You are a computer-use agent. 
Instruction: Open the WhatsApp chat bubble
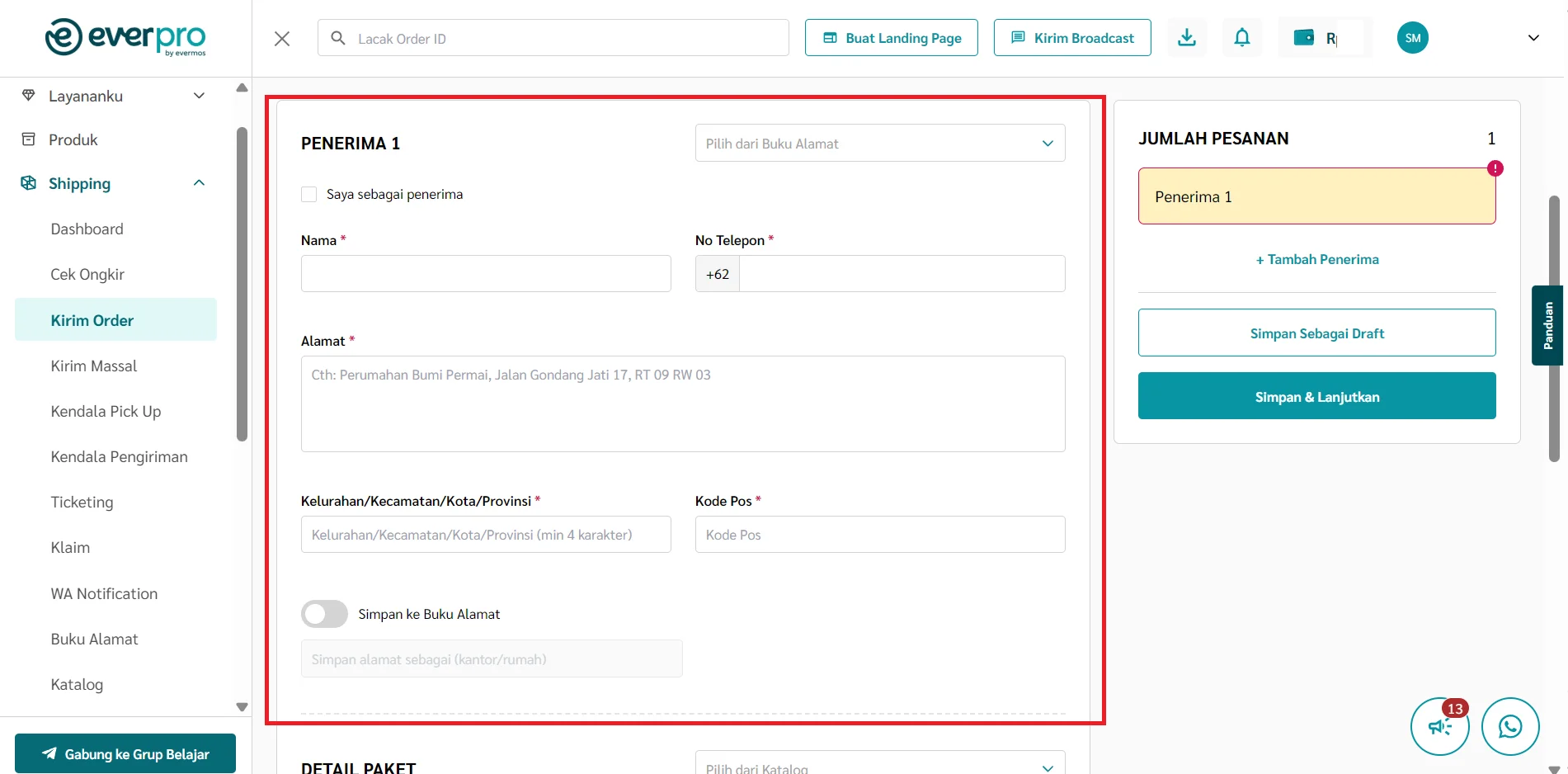pos(1509,726)
